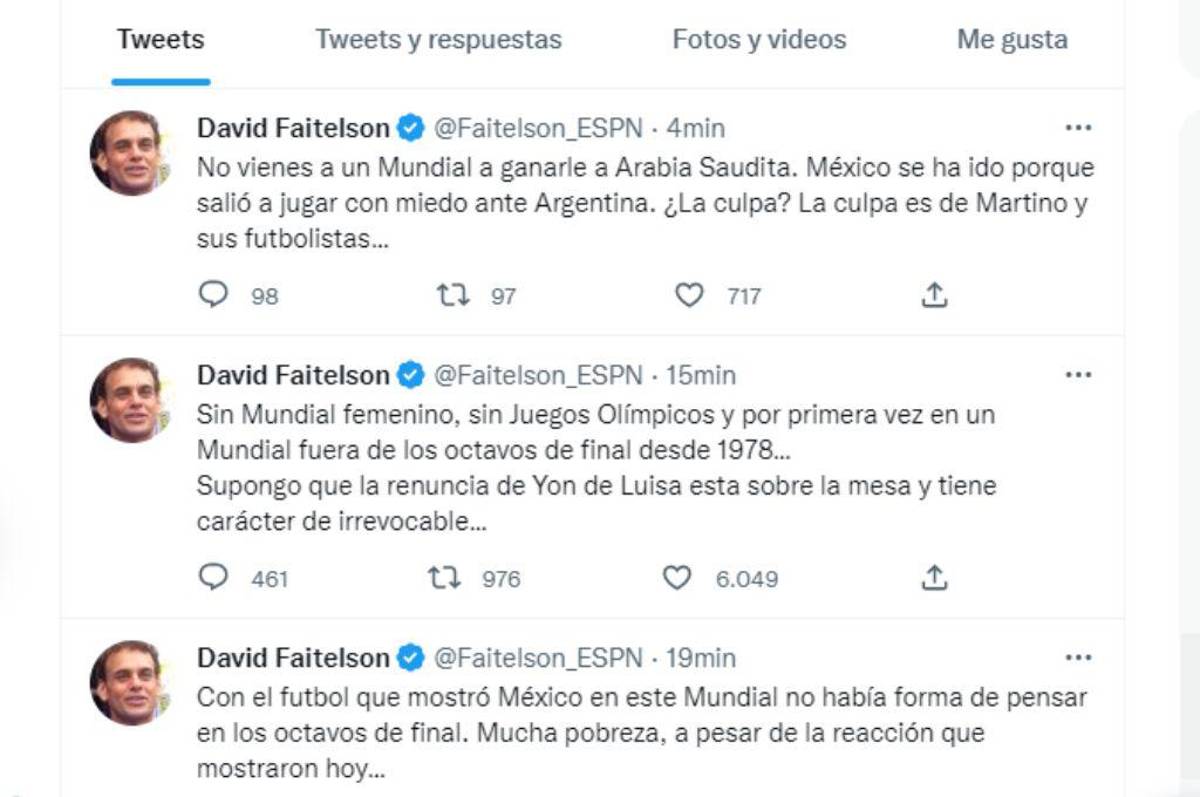Share the 4min Arabia Saudita tweet

[x=933, y=295]
